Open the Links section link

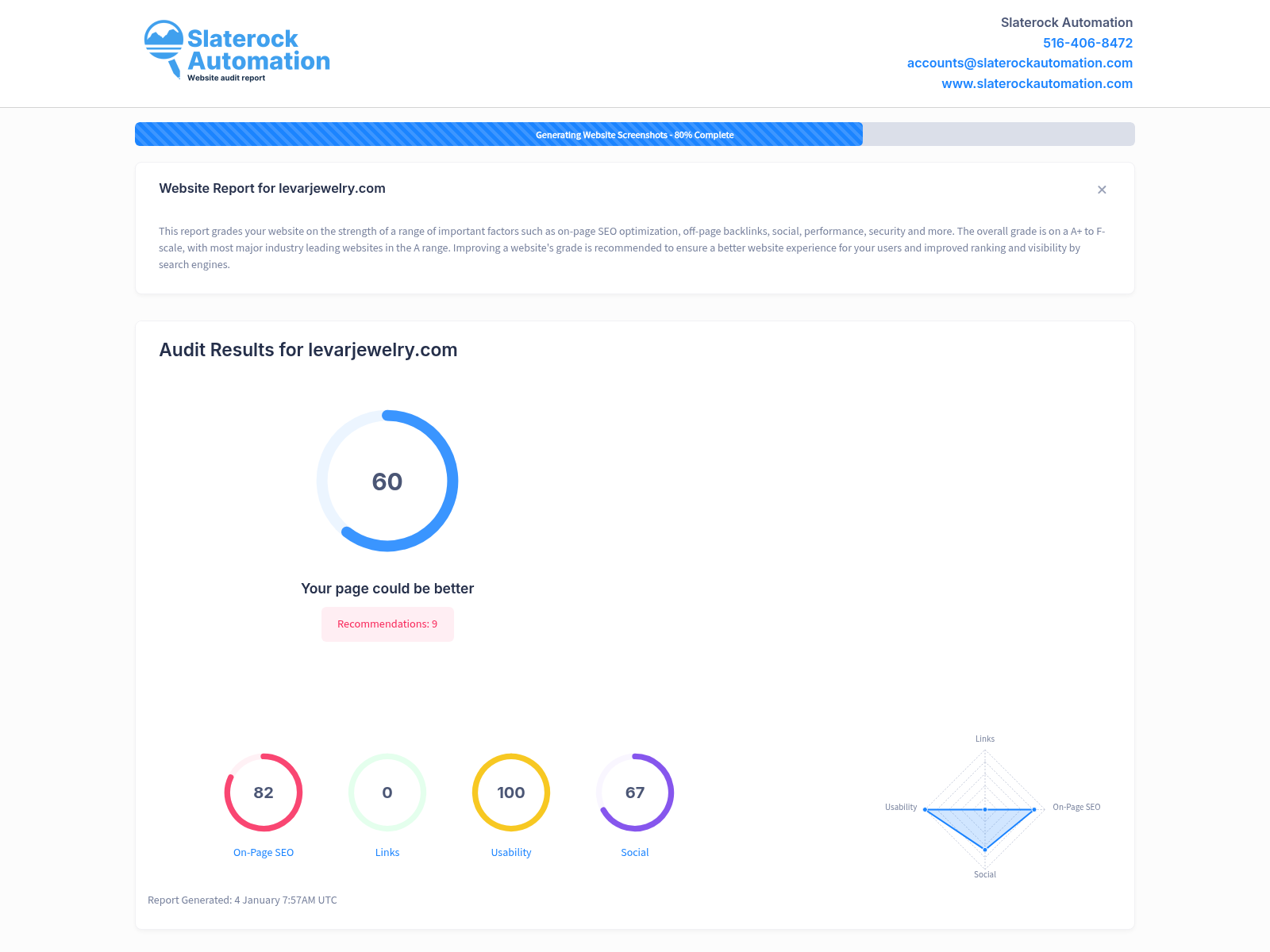(x=387, y=852)
